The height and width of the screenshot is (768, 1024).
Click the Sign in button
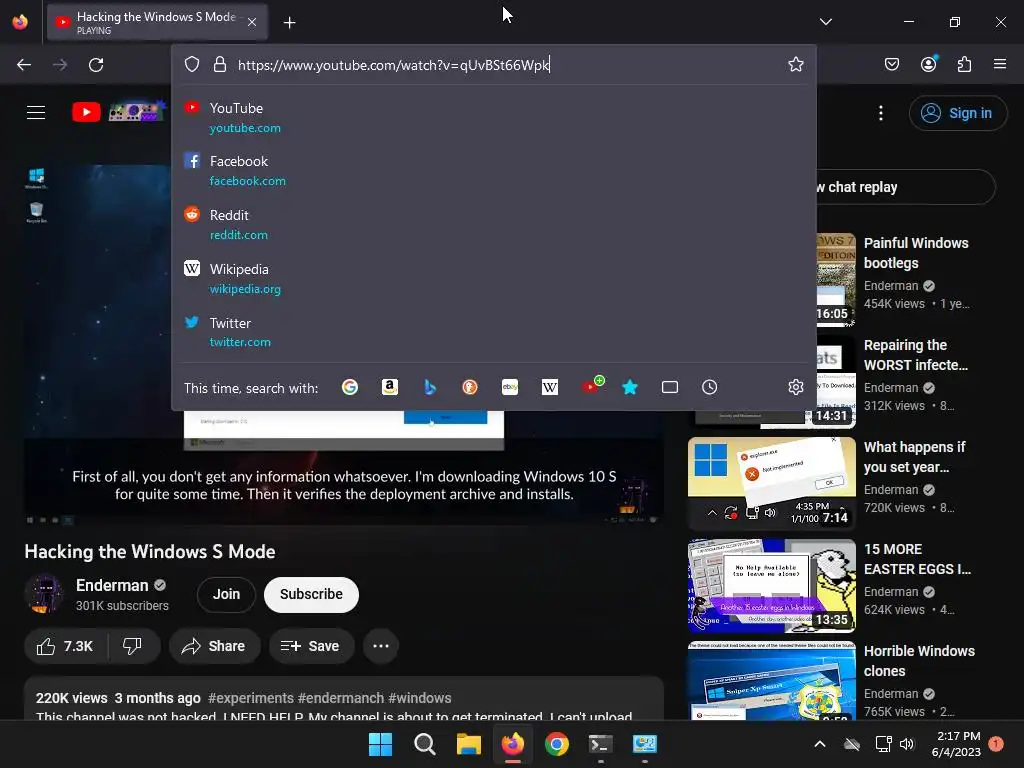tap(957, 113)
